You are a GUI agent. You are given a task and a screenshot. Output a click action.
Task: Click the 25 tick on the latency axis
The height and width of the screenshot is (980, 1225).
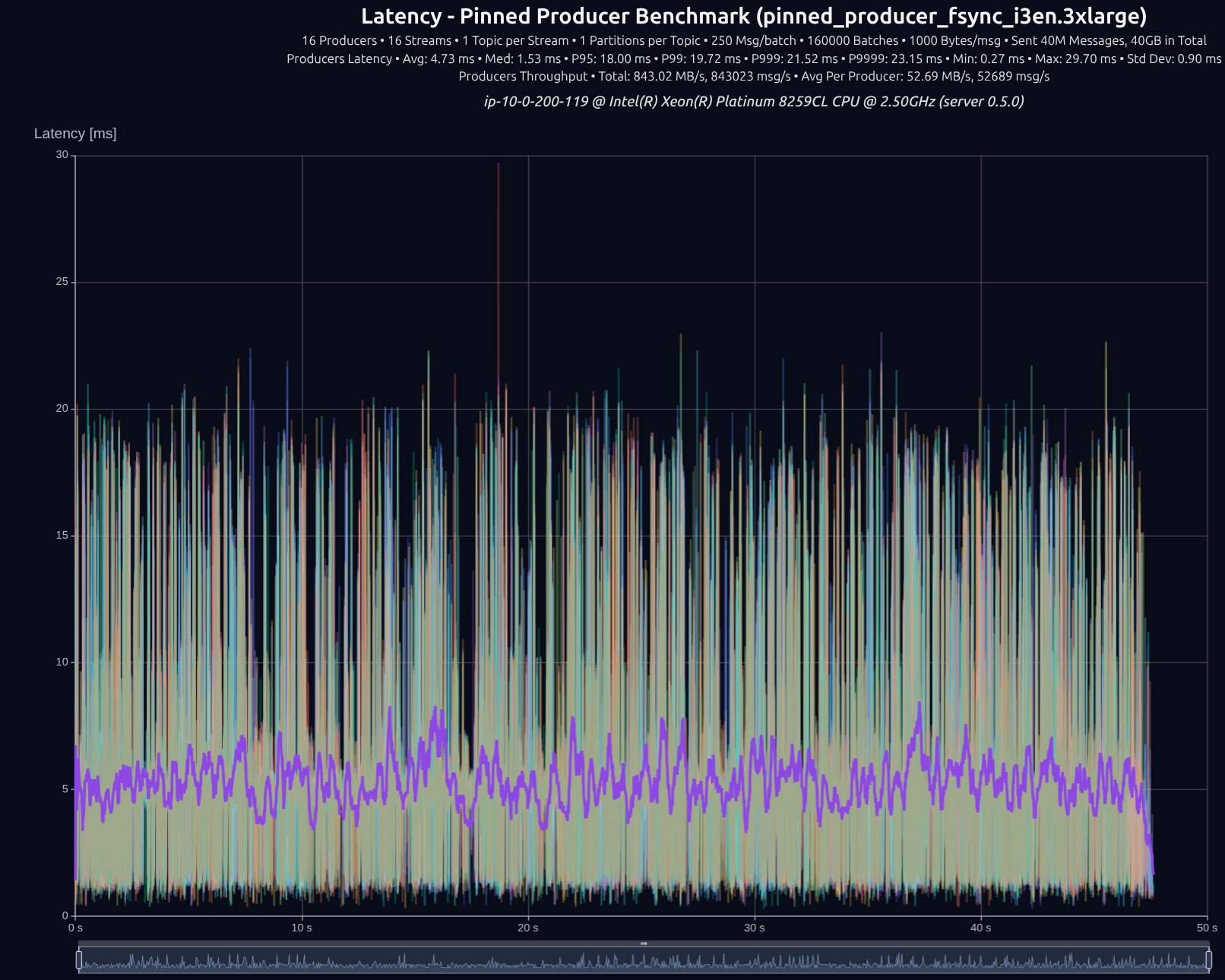(62, 282)
